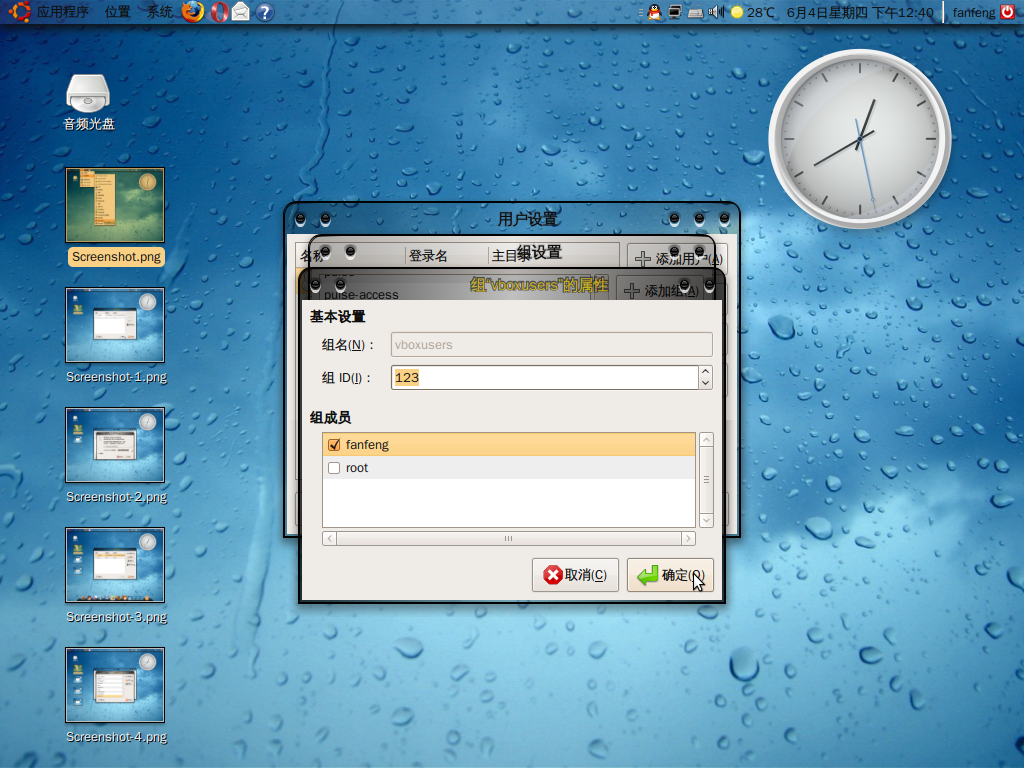
Task: Open the mail client envelope icon
Action: coord(241,12)
